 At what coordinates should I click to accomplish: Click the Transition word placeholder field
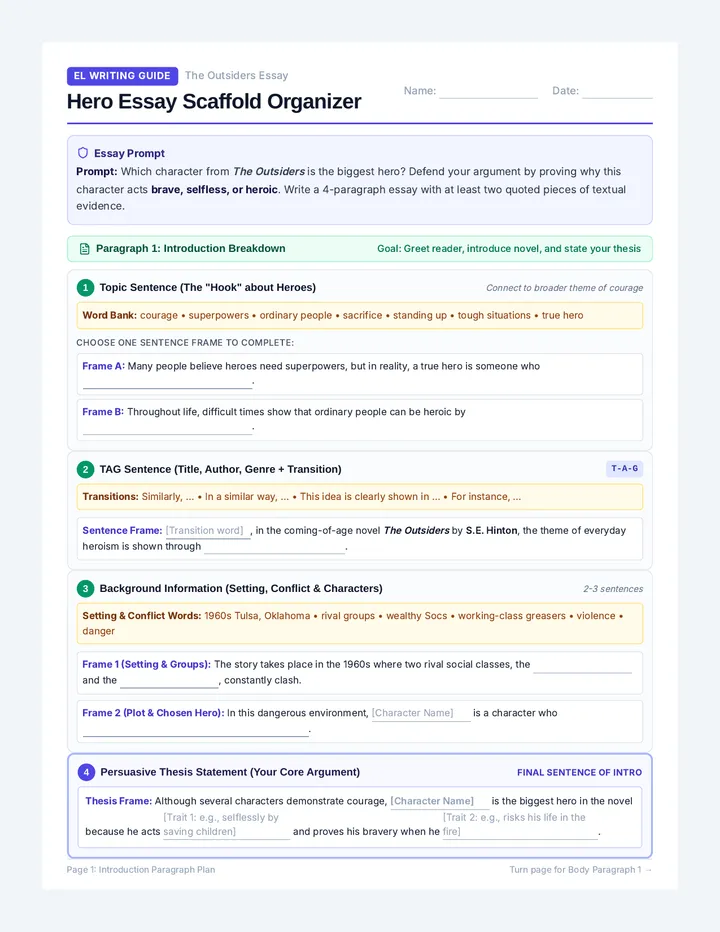pos(207,531)
